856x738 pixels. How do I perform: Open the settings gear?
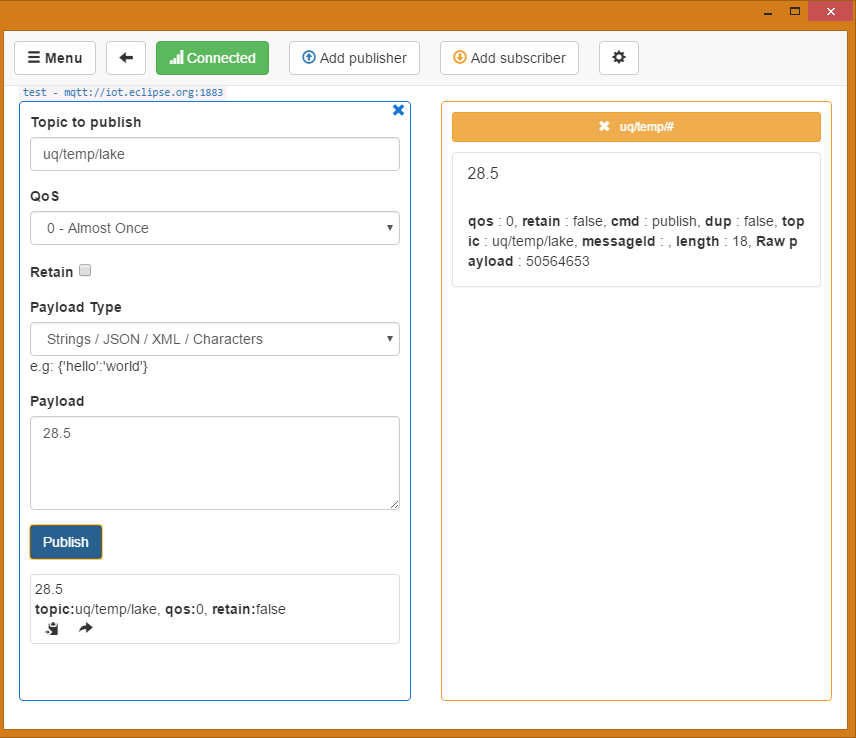tap(618, 58)
